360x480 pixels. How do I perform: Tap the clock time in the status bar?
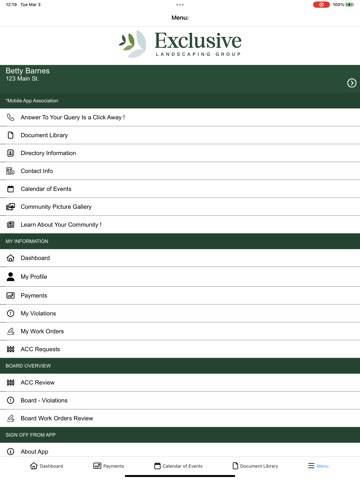click(x=11, y=5)
